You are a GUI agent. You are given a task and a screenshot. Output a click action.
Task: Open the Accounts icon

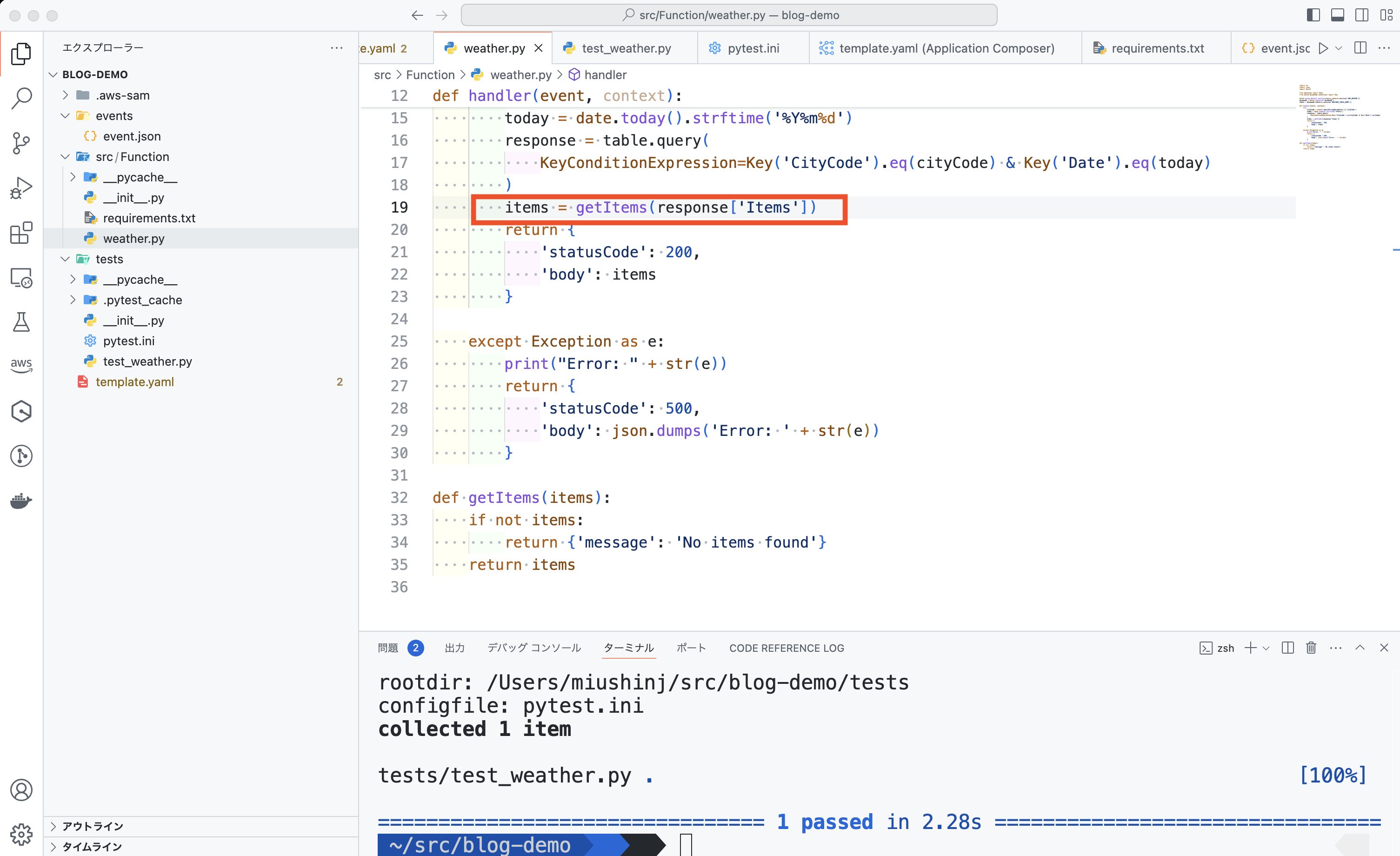click(x=21, y=790)
